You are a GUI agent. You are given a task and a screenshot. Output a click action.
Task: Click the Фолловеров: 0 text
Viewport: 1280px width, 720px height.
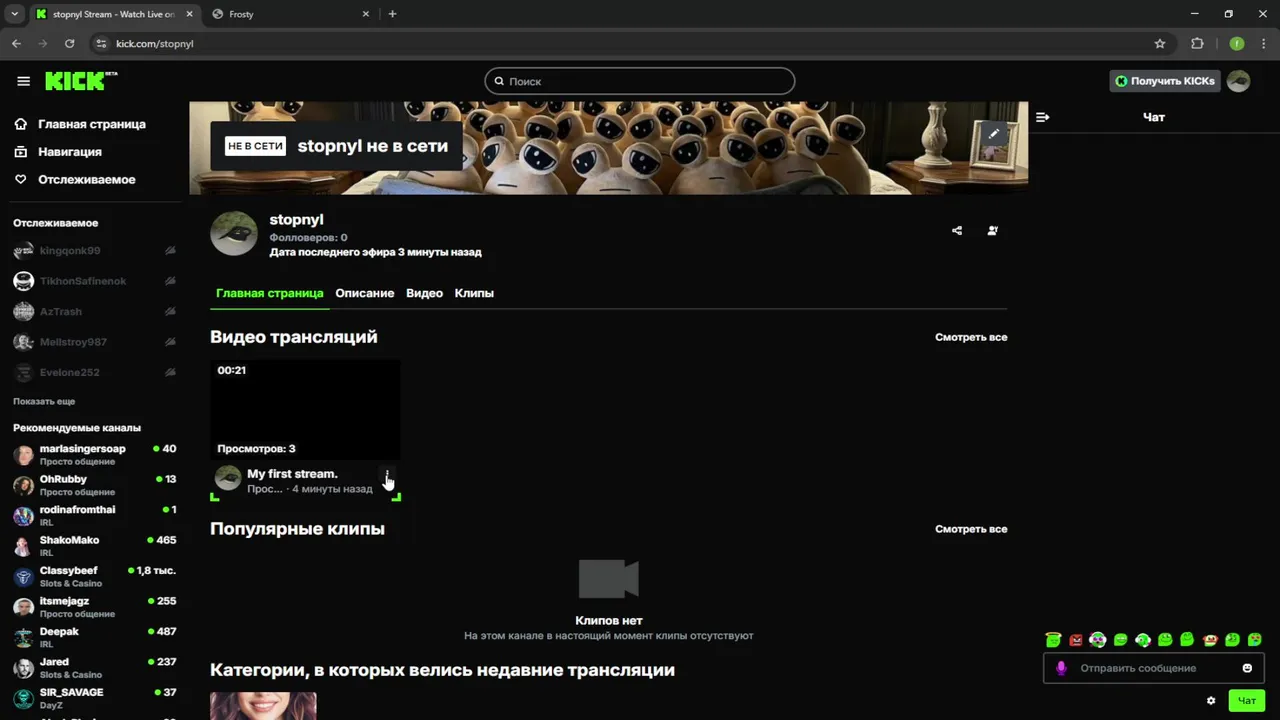pos(308,238)
